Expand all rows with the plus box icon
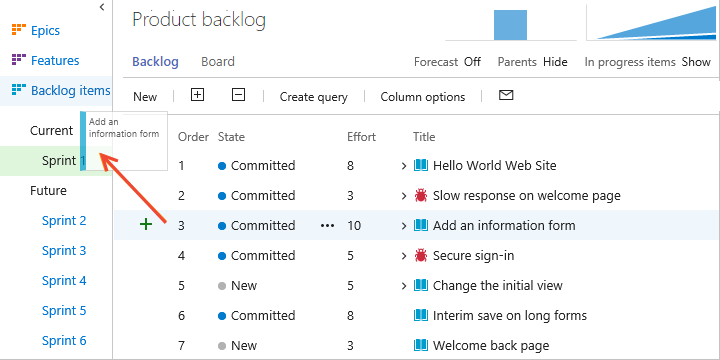This screenshot has width=720, height=360. click(x=197, y=95)
